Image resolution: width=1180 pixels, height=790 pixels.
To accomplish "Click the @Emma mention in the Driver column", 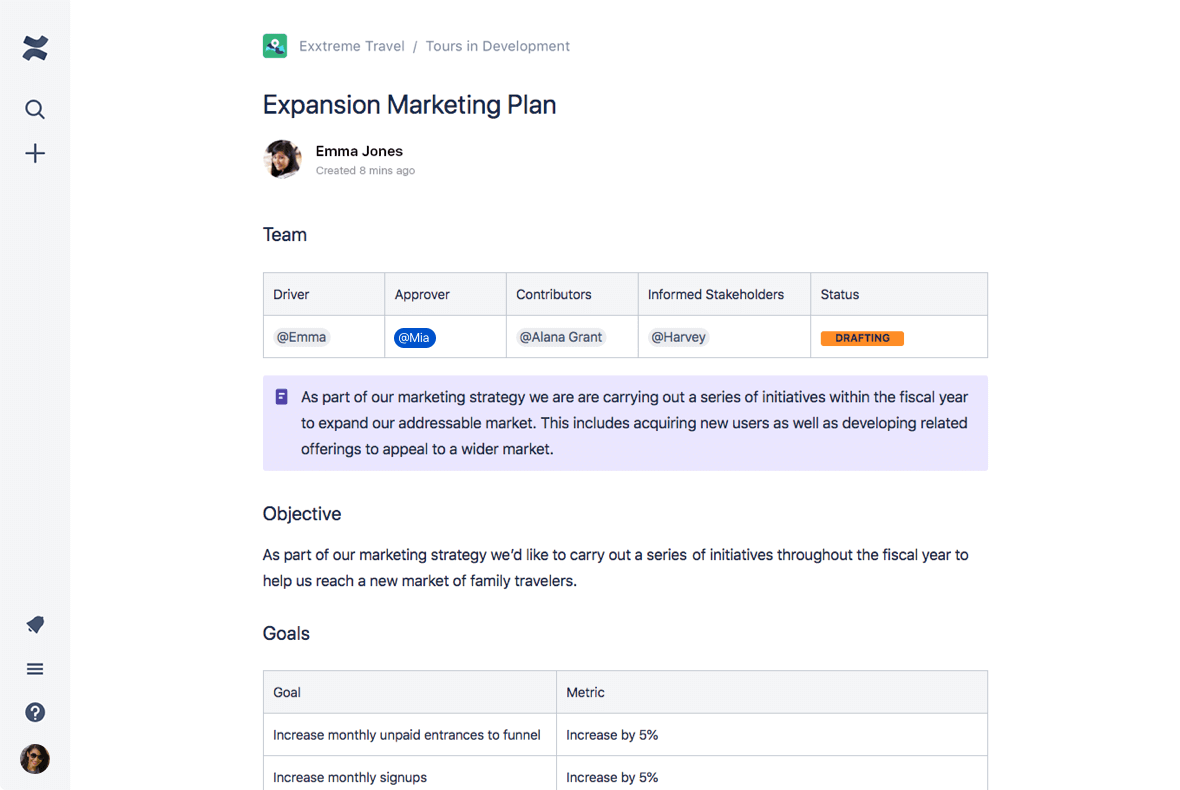I will point(302,337).
